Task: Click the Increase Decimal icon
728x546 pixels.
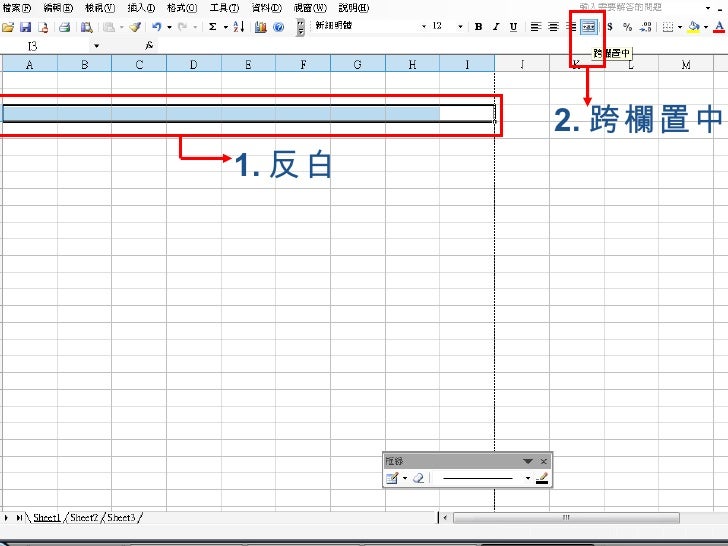Action: (x=645, y=27)
